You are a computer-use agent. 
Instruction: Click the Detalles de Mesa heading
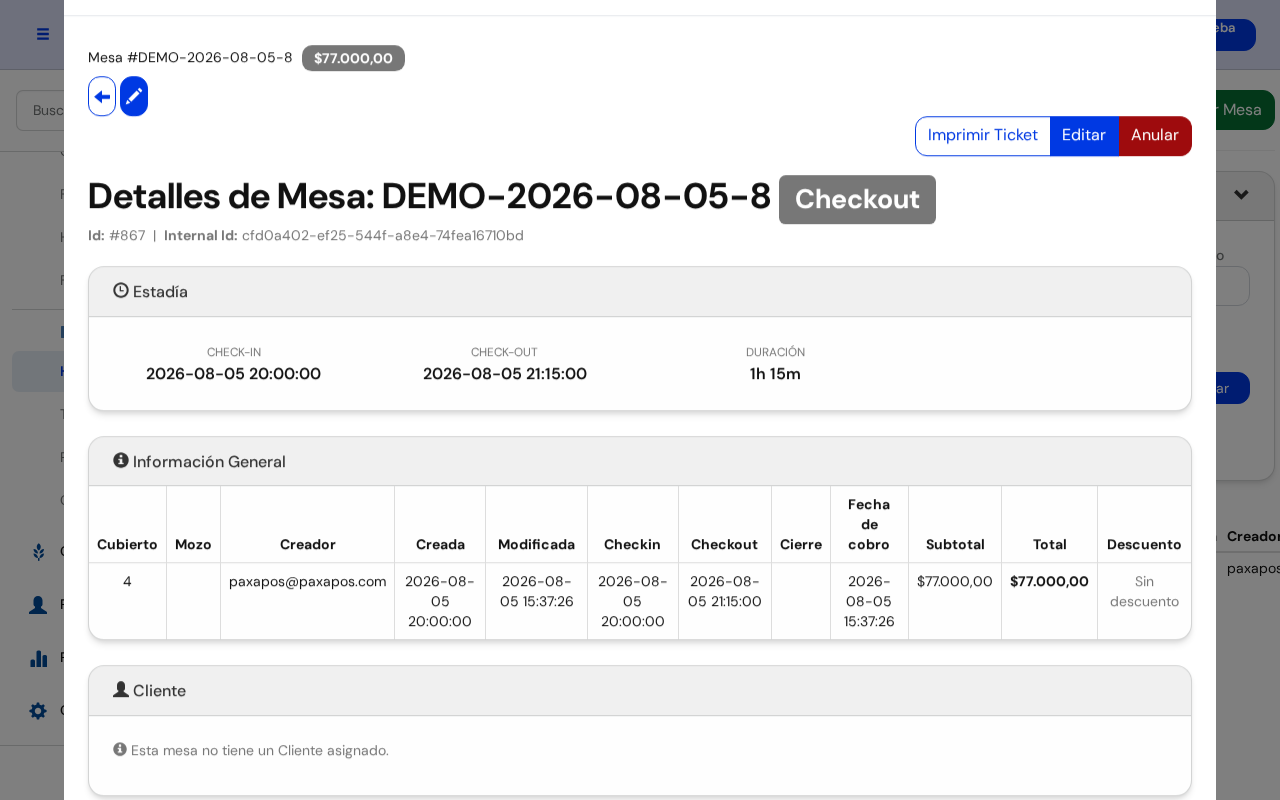429,196
